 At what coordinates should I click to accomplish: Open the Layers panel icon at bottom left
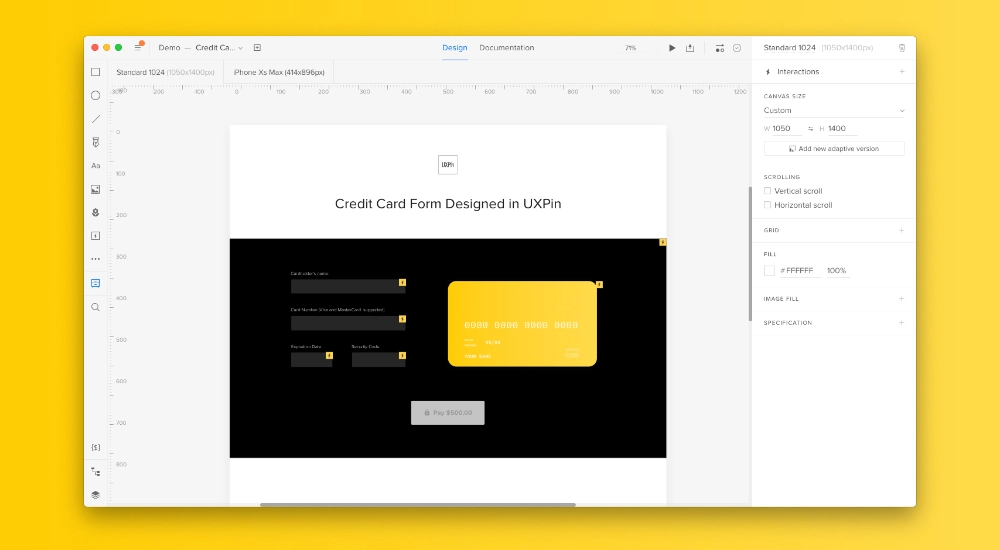pos(96,494)
